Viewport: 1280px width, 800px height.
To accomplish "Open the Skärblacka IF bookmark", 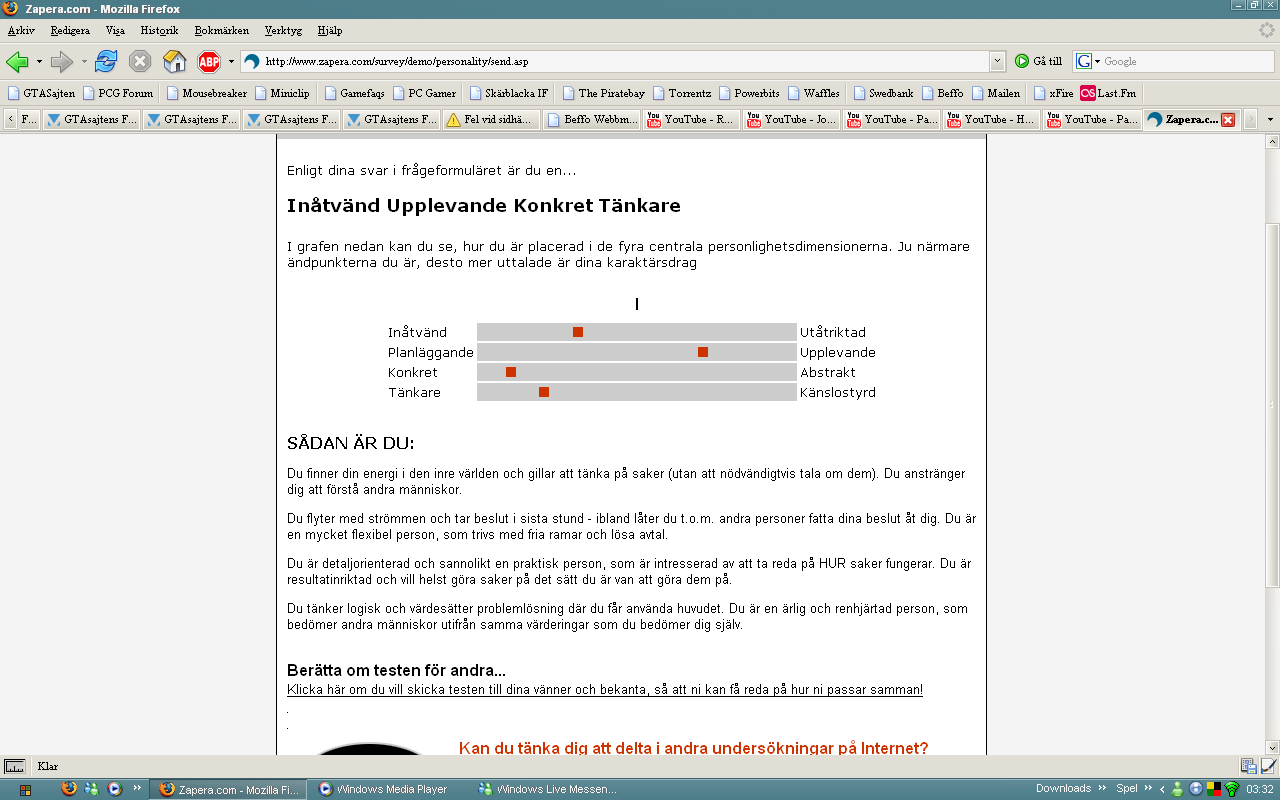I will point(508,93).
